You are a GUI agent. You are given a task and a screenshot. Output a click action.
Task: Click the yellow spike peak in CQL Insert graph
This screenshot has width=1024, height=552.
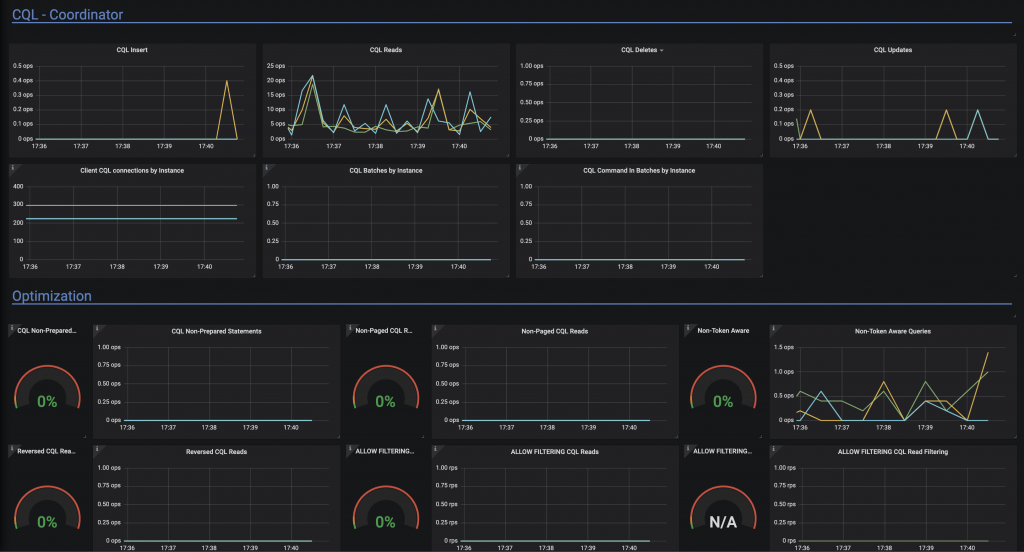tap(227, 81)
